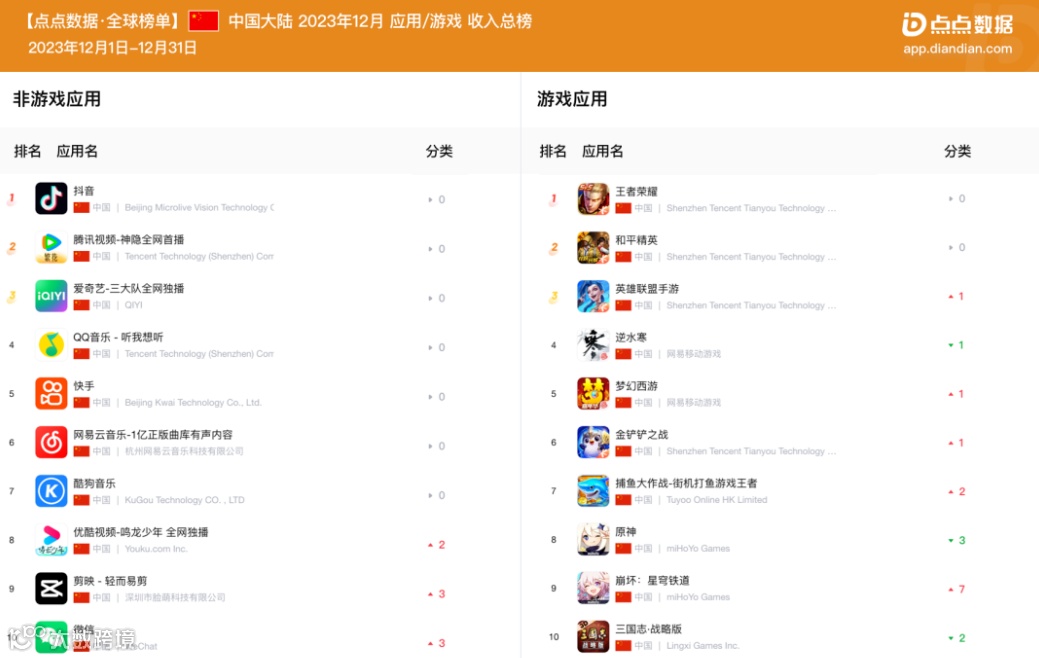This screenshot has width=1039, height=658.
Task: Select the 逆水寒 game icon
Action: pos(593,345)
